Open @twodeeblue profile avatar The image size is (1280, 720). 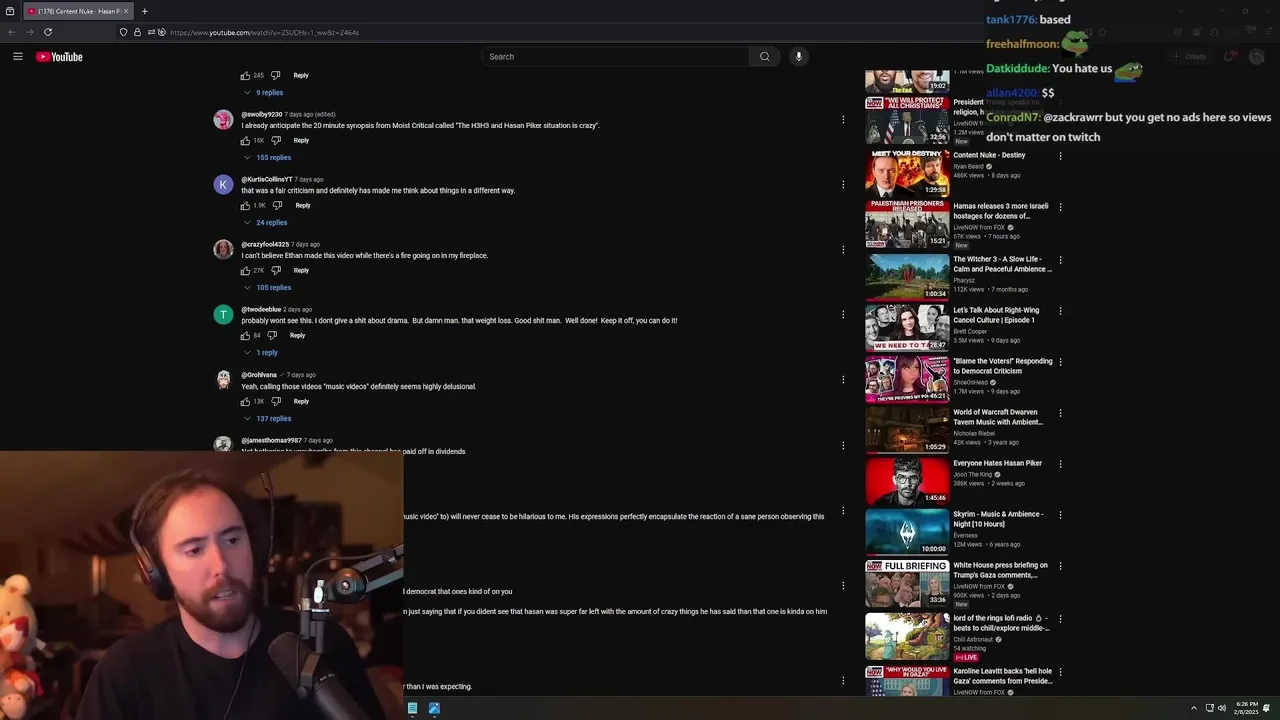pyautogui.click(x=223, y=314)
